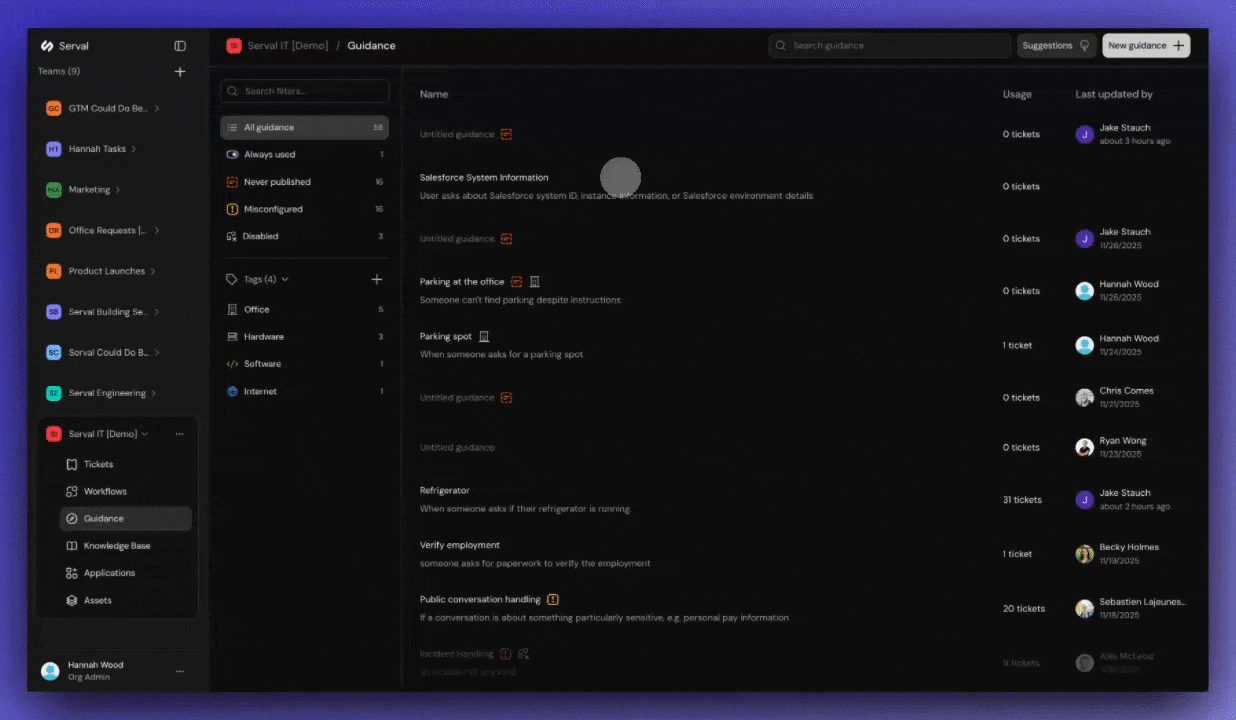Filter by Office tag
The height and width of the screenshot is (720, 1236).
coord(305,309)
